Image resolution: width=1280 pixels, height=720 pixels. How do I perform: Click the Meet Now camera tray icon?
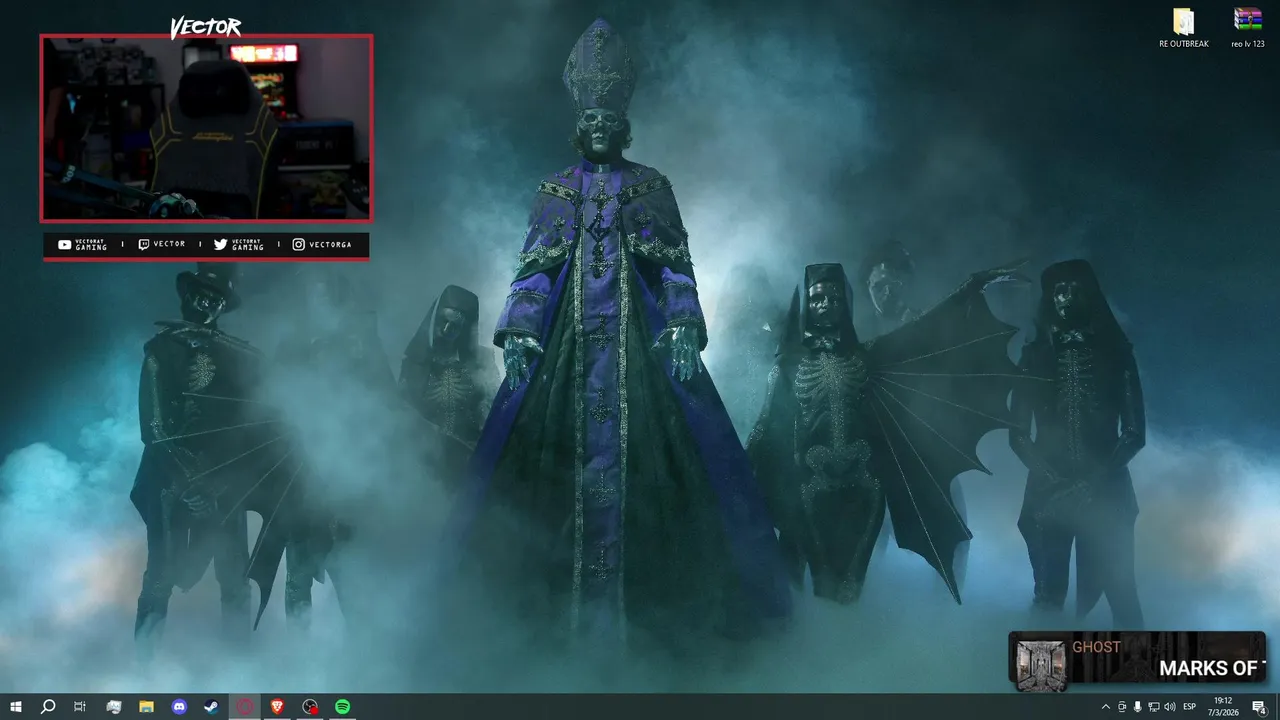click(x=1122, y=707)
